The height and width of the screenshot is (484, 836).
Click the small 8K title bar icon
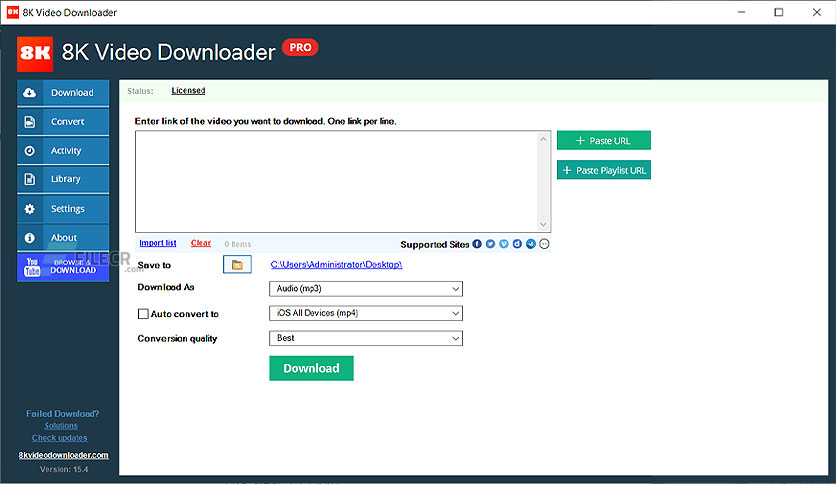tap(12, 12)
